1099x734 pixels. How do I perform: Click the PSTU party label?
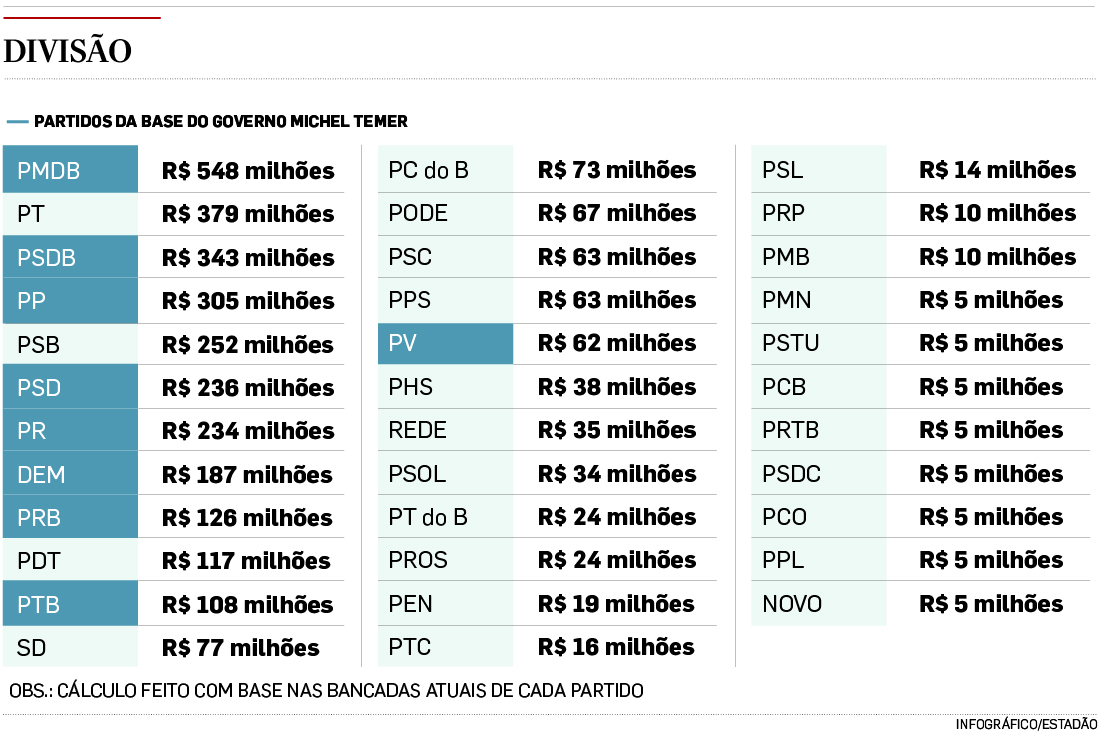[x=790, y=344]
